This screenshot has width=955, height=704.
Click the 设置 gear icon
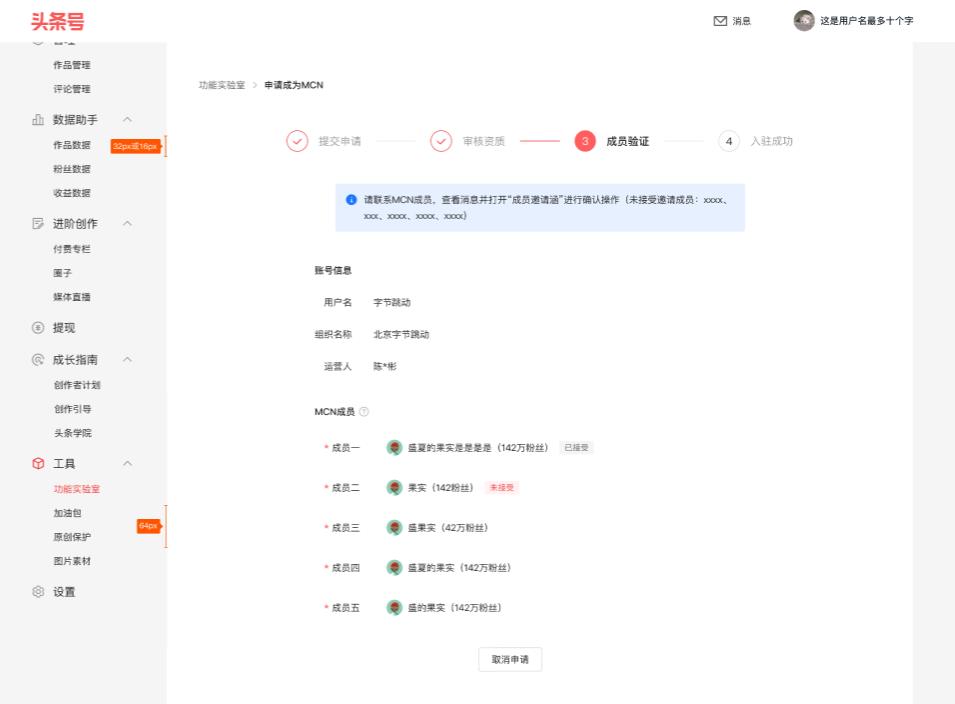pyautogui.click(x=38, y=592)
